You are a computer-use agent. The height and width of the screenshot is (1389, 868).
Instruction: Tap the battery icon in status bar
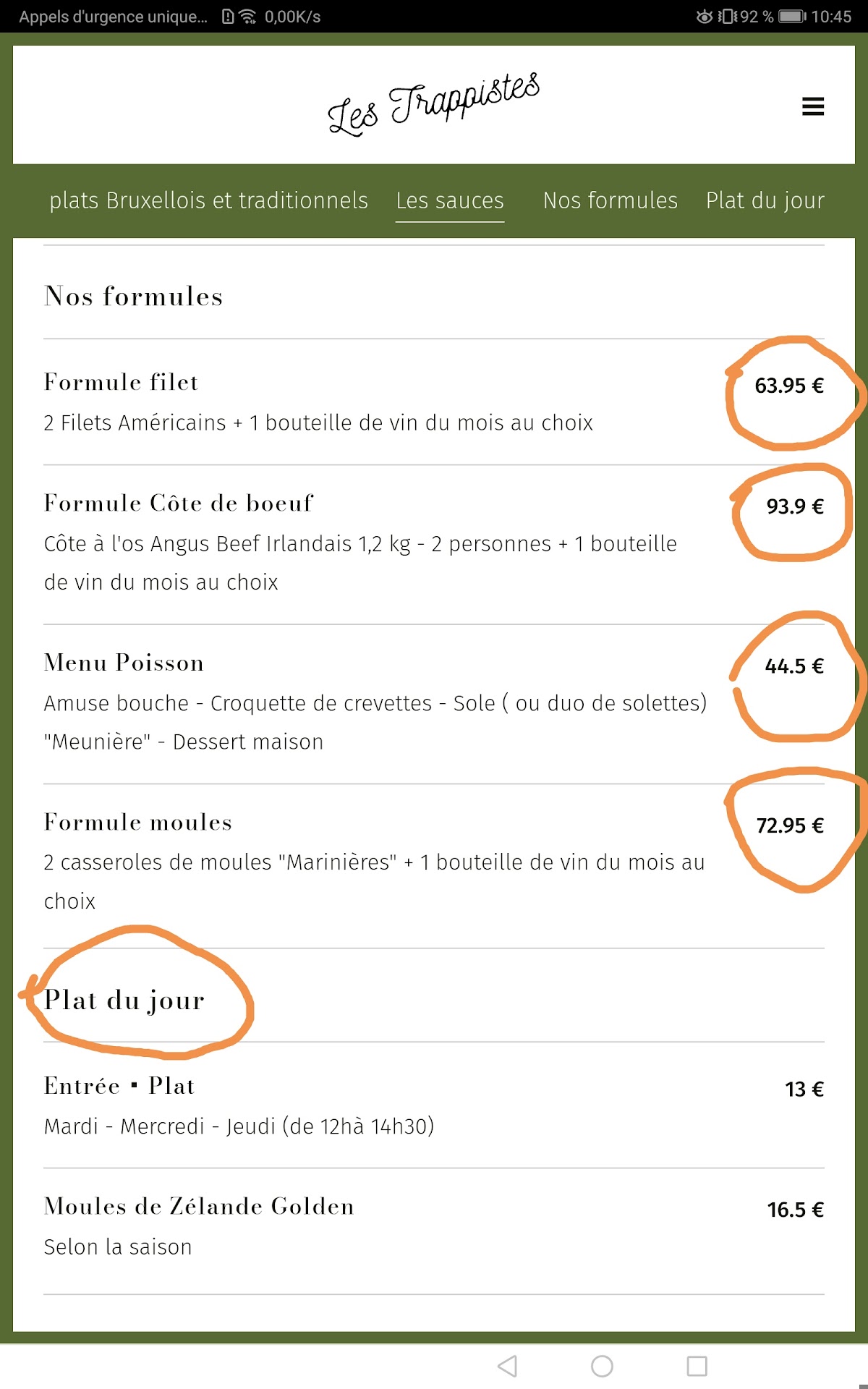pyautogui.click(x=793, y=16)
